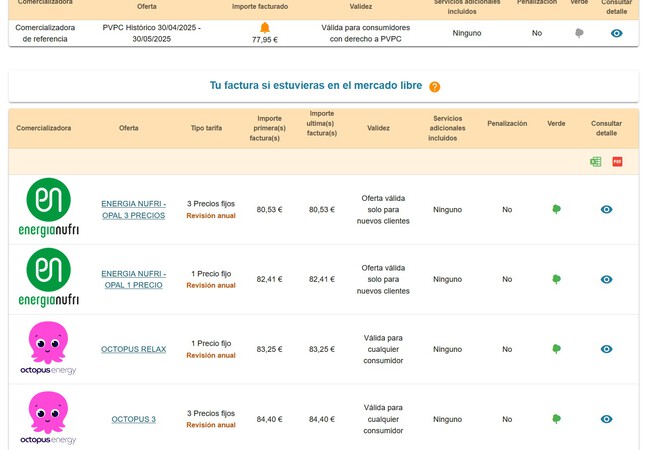
Task: Click 'Comercializadora de referencia' cell
Action: pos(45,33)
